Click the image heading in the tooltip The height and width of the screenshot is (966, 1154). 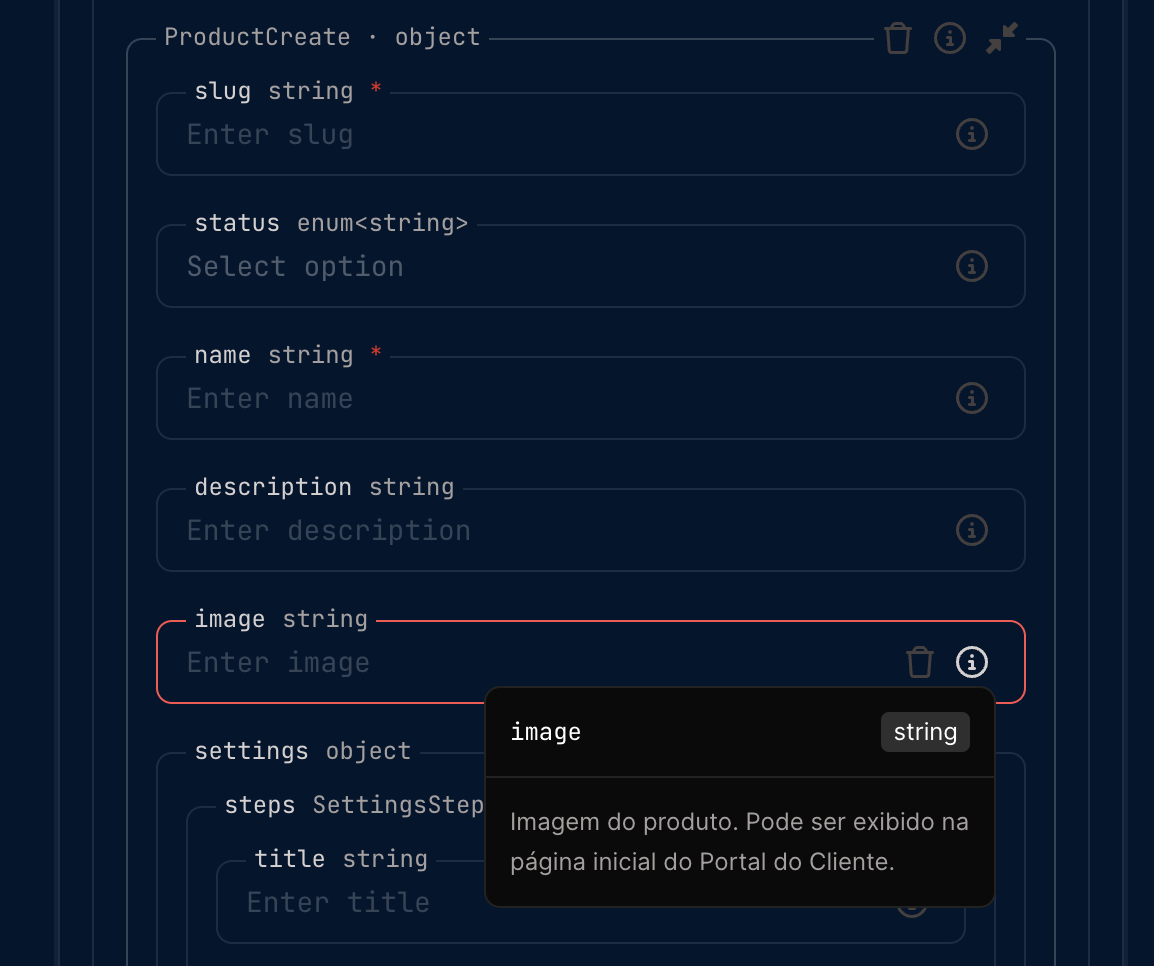tap(545, 733)
